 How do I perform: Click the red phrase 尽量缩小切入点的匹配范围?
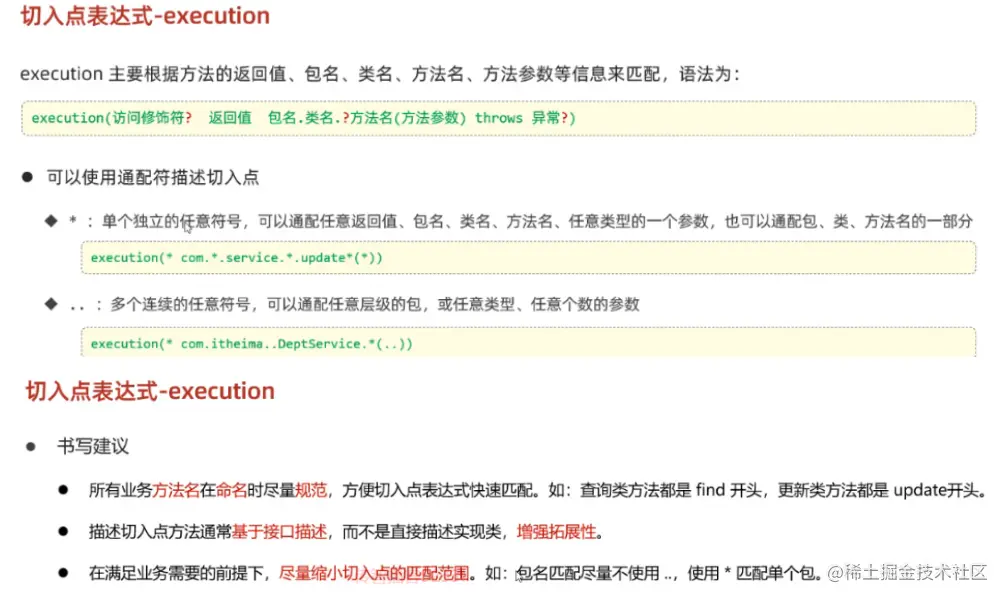click(x=374, y=573)
